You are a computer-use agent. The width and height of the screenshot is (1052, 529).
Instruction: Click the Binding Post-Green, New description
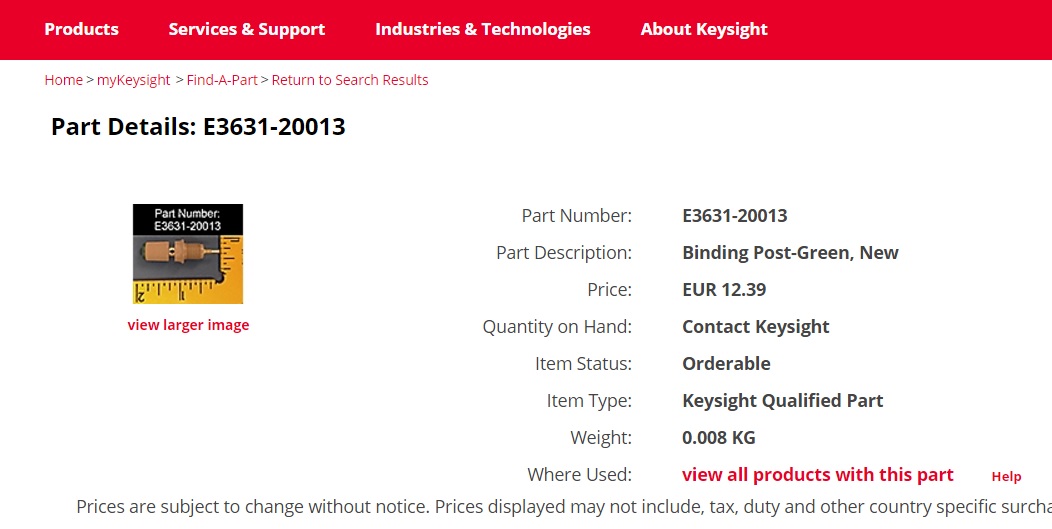(x=790, y=253)
